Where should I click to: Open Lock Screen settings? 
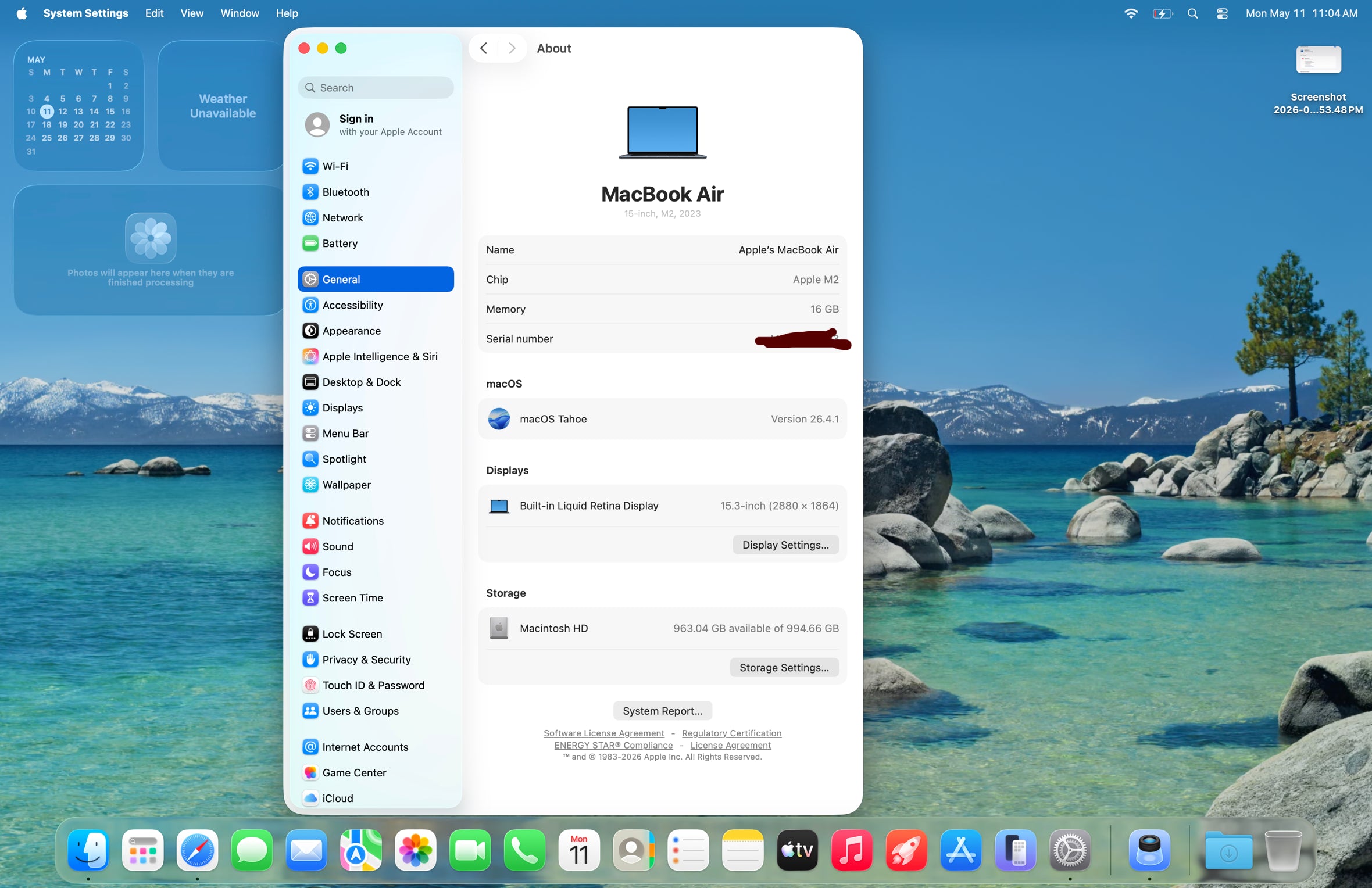pos(376,634)
